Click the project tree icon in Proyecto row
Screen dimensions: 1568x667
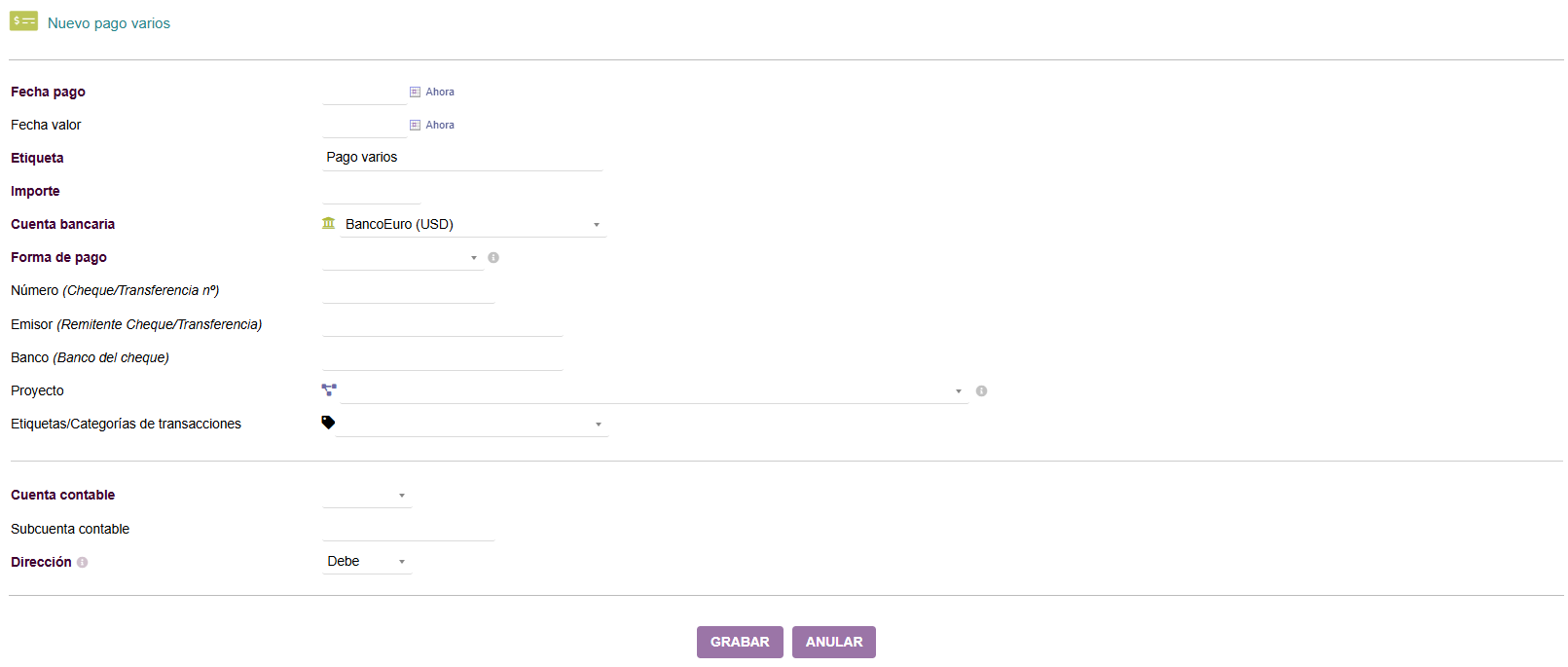click(x=329, y=389)
